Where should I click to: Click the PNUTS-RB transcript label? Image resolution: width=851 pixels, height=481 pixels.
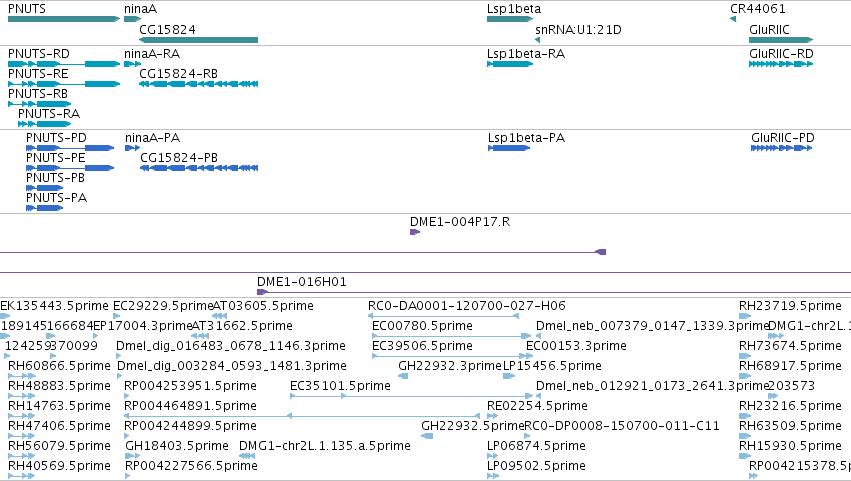click(x=38, y=94)
